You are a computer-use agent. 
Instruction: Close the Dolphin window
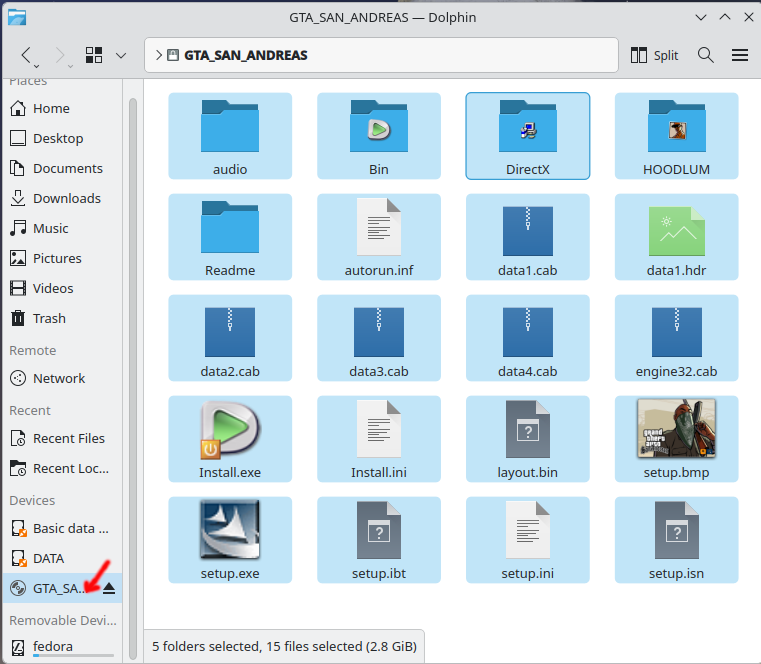pyautogui.click(x=749, y=17)
